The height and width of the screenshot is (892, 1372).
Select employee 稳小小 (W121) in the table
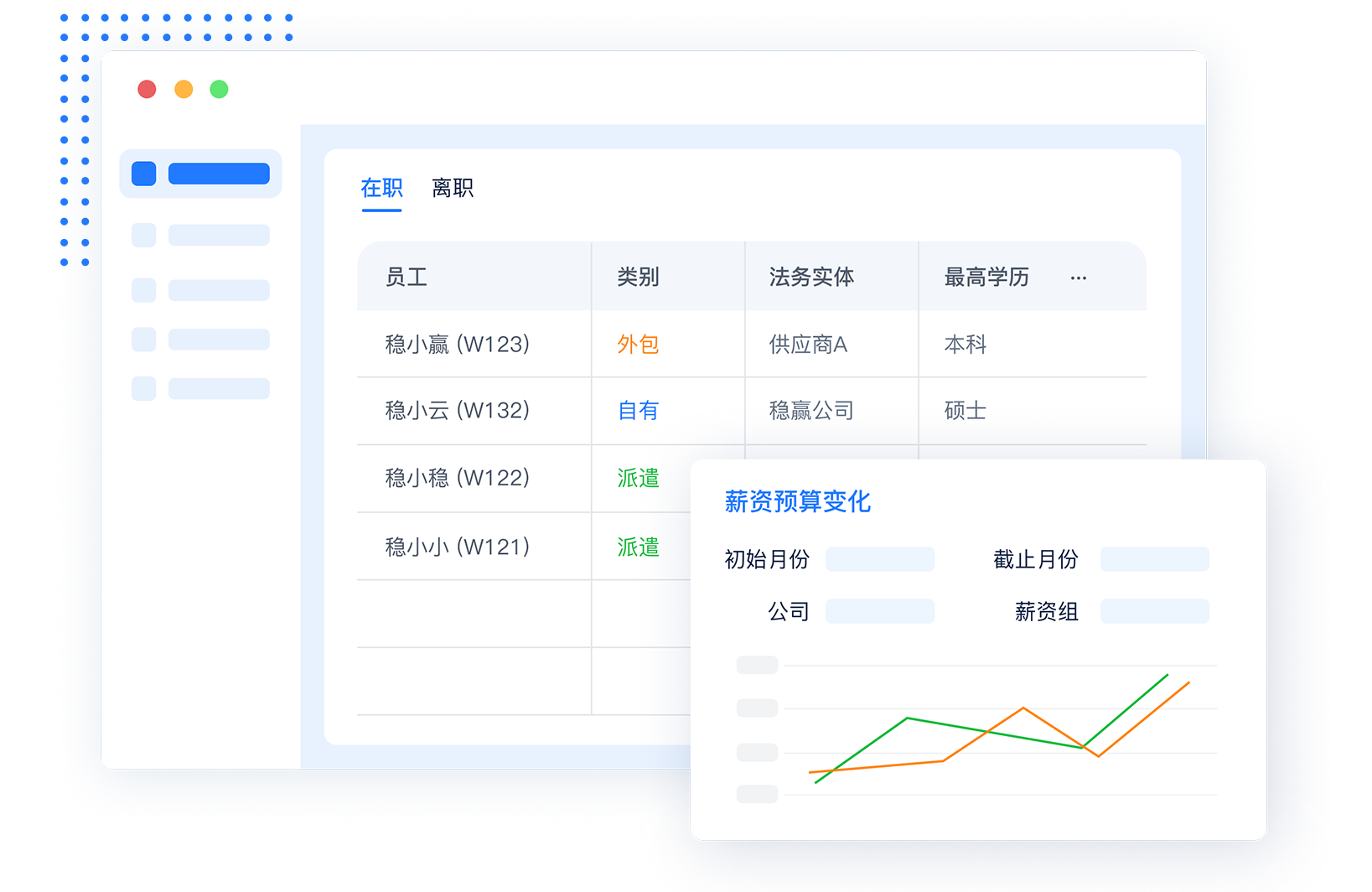tap(454, 546)
